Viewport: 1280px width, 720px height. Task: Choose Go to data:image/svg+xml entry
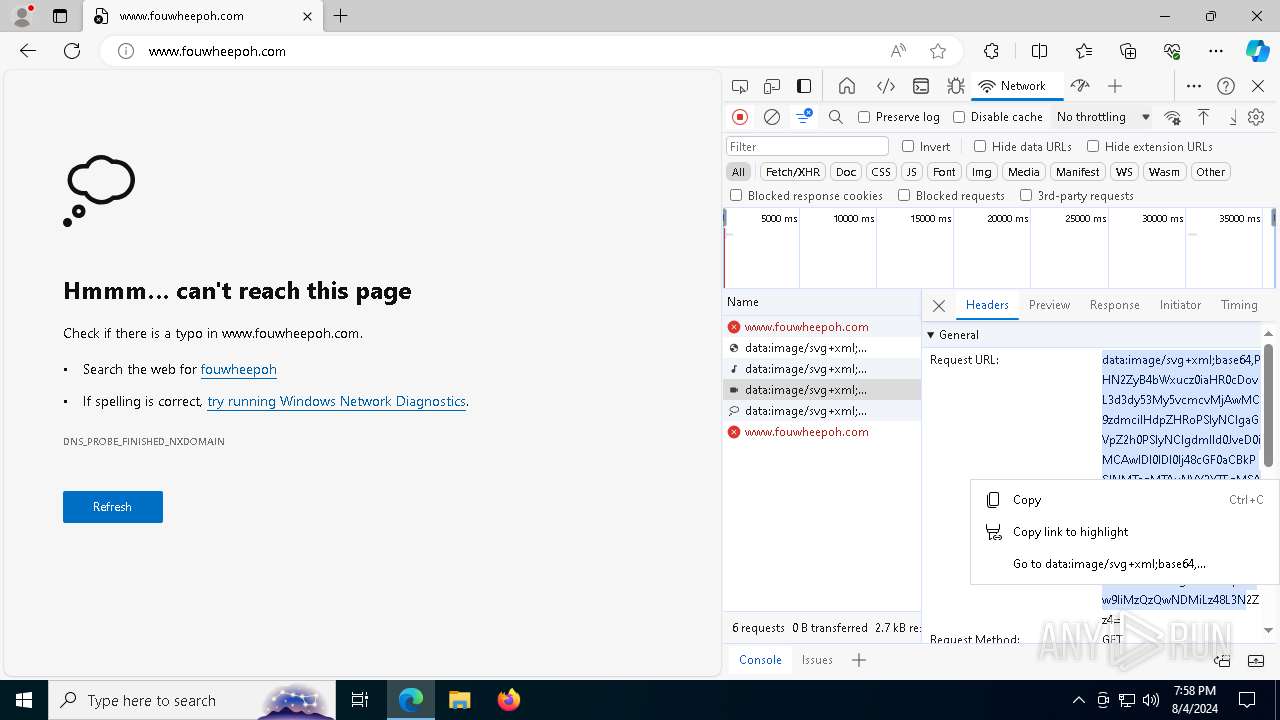(x=1125, y=564)
